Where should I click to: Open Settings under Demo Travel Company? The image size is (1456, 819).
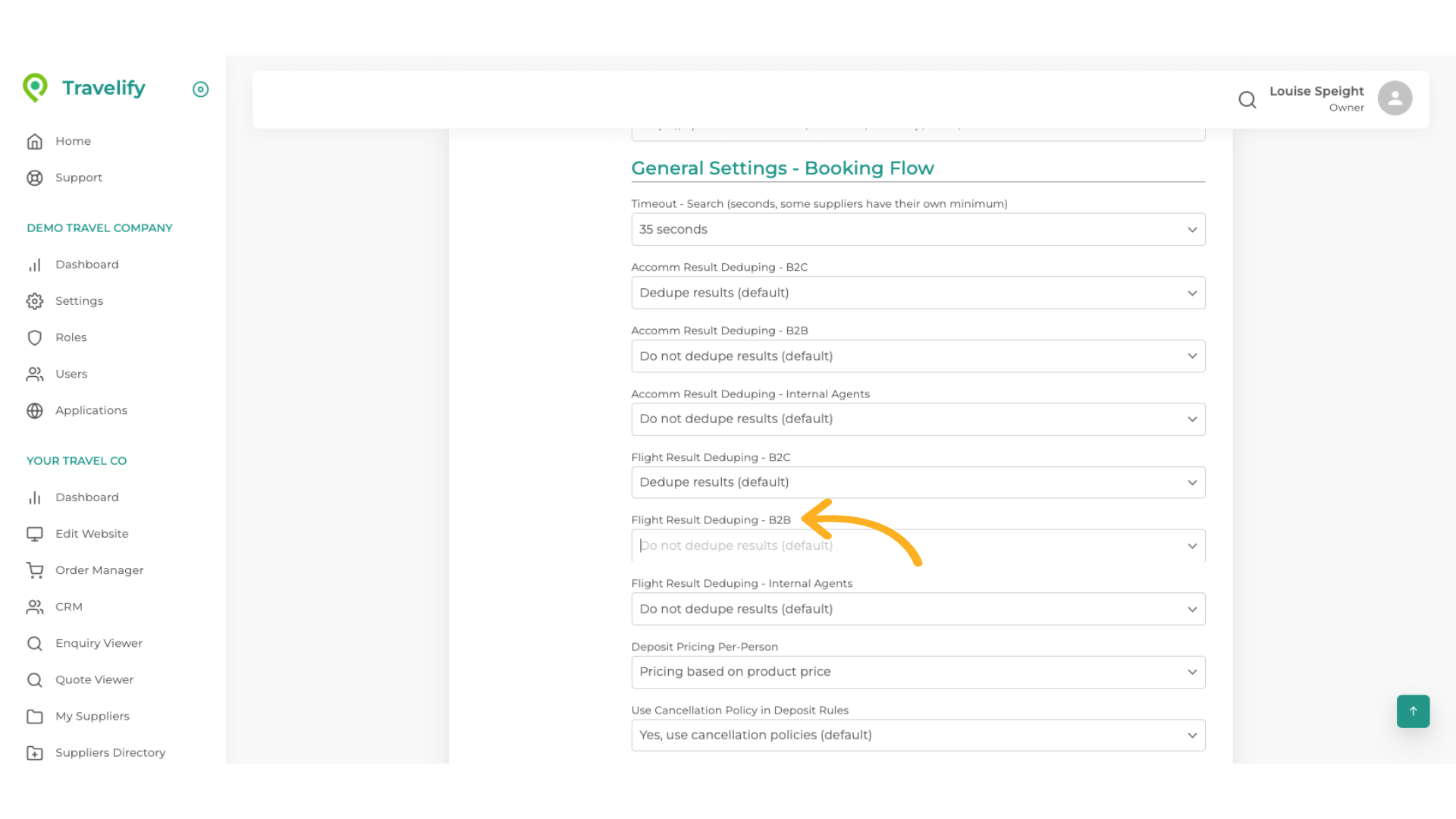[x=79, y=301]
